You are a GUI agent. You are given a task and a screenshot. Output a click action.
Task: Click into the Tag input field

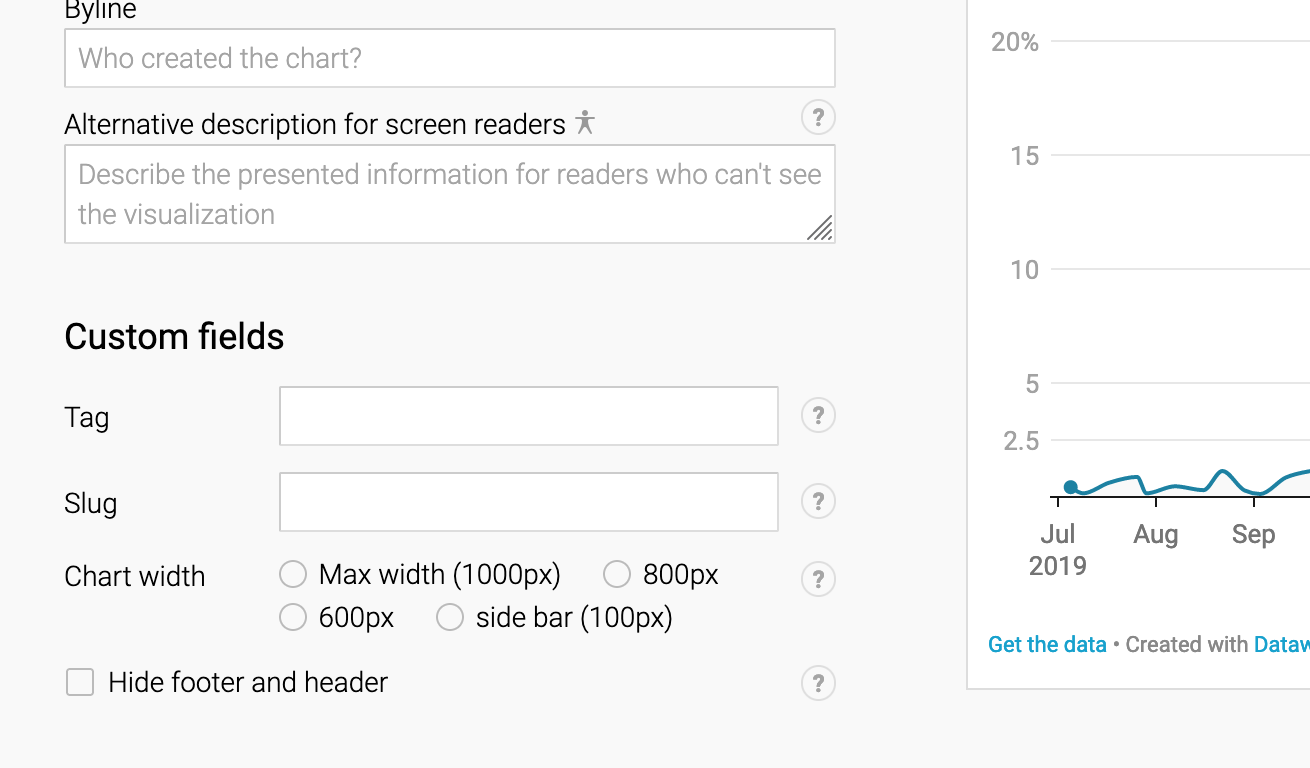click(529, 416)
